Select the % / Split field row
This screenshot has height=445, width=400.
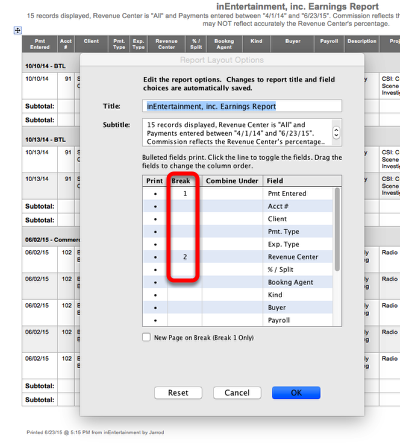238,270
